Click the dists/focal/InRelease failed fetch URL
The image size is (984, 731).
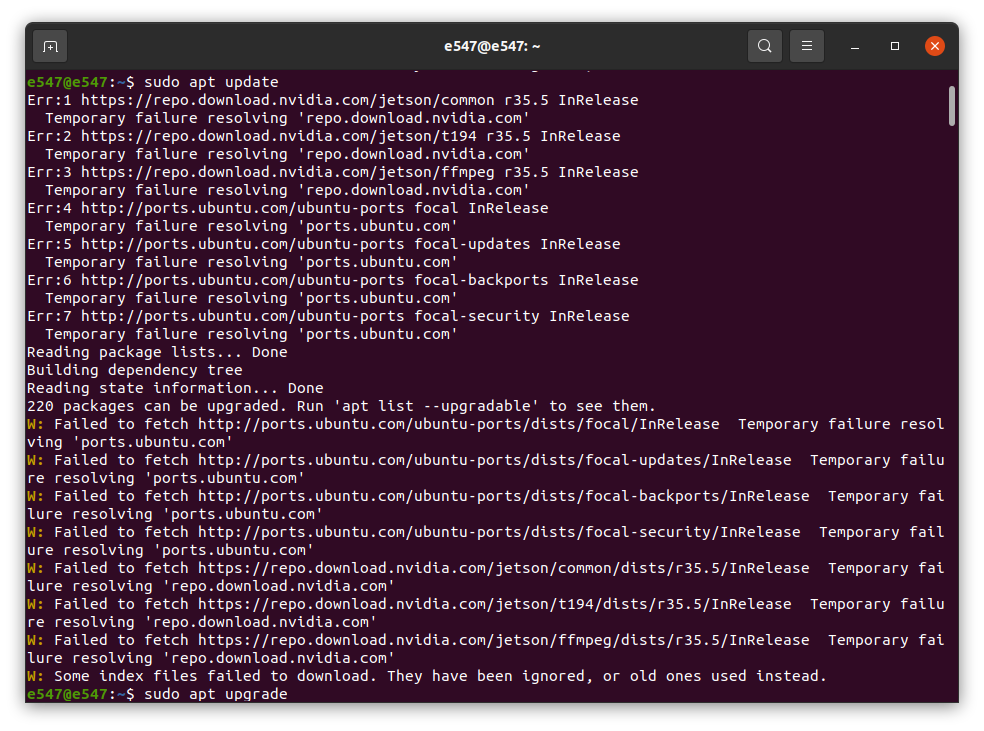coord(459,424)
